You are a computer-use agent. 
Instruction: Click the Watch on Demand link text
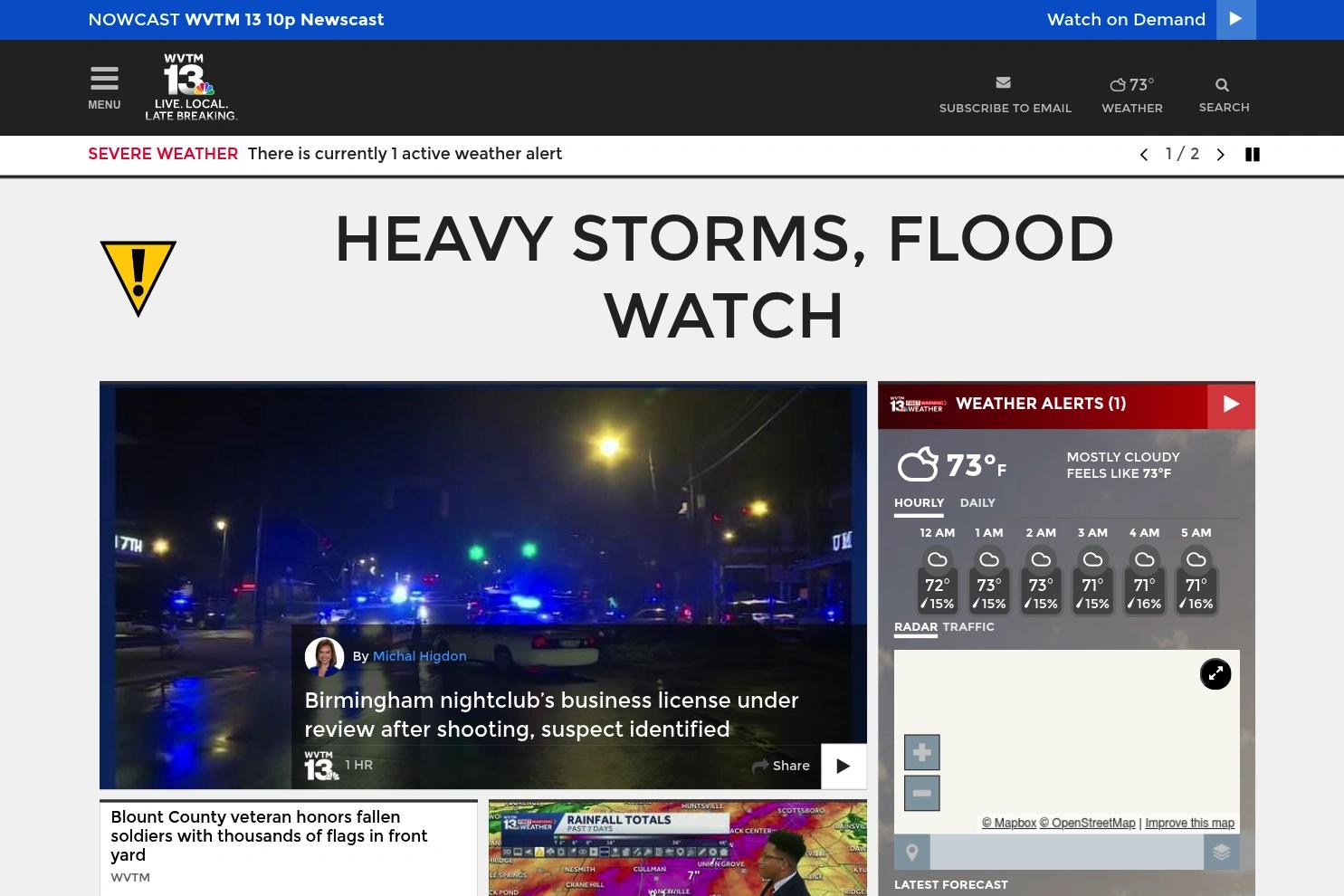(x=1126, y=19)
